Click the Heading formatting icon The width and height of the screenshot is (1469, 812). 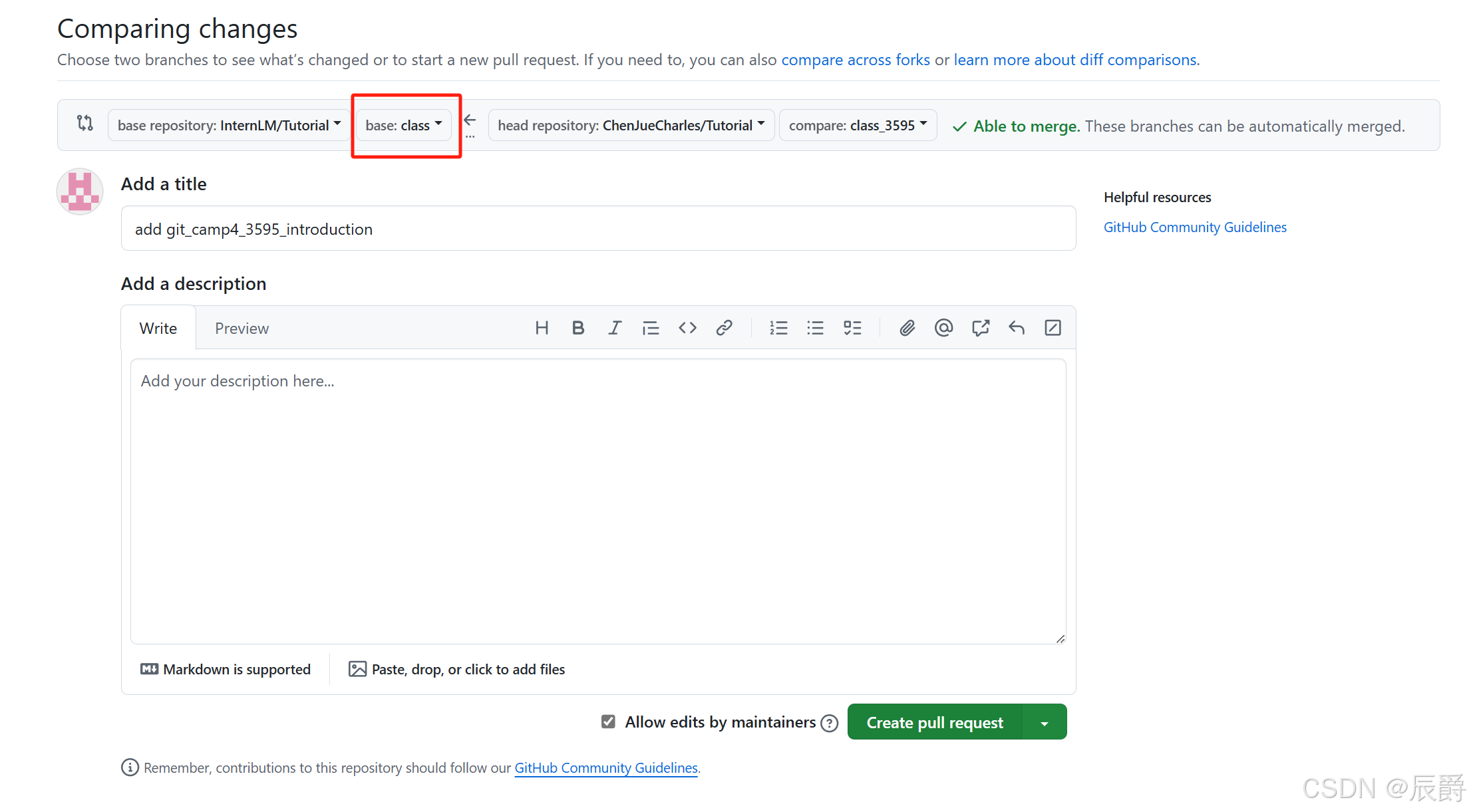[542, 328]
